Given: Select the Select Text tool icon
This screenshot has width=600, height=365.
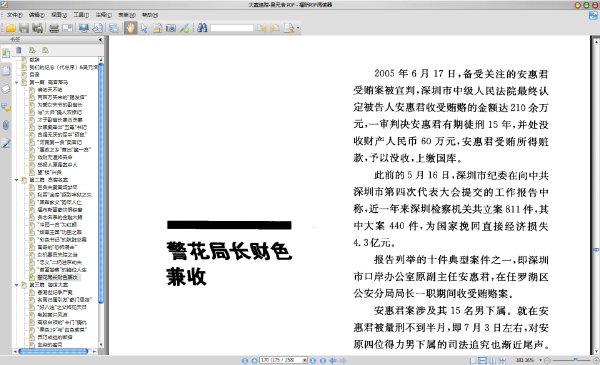Looking at the screenshot, I should [x=157, y=28].
